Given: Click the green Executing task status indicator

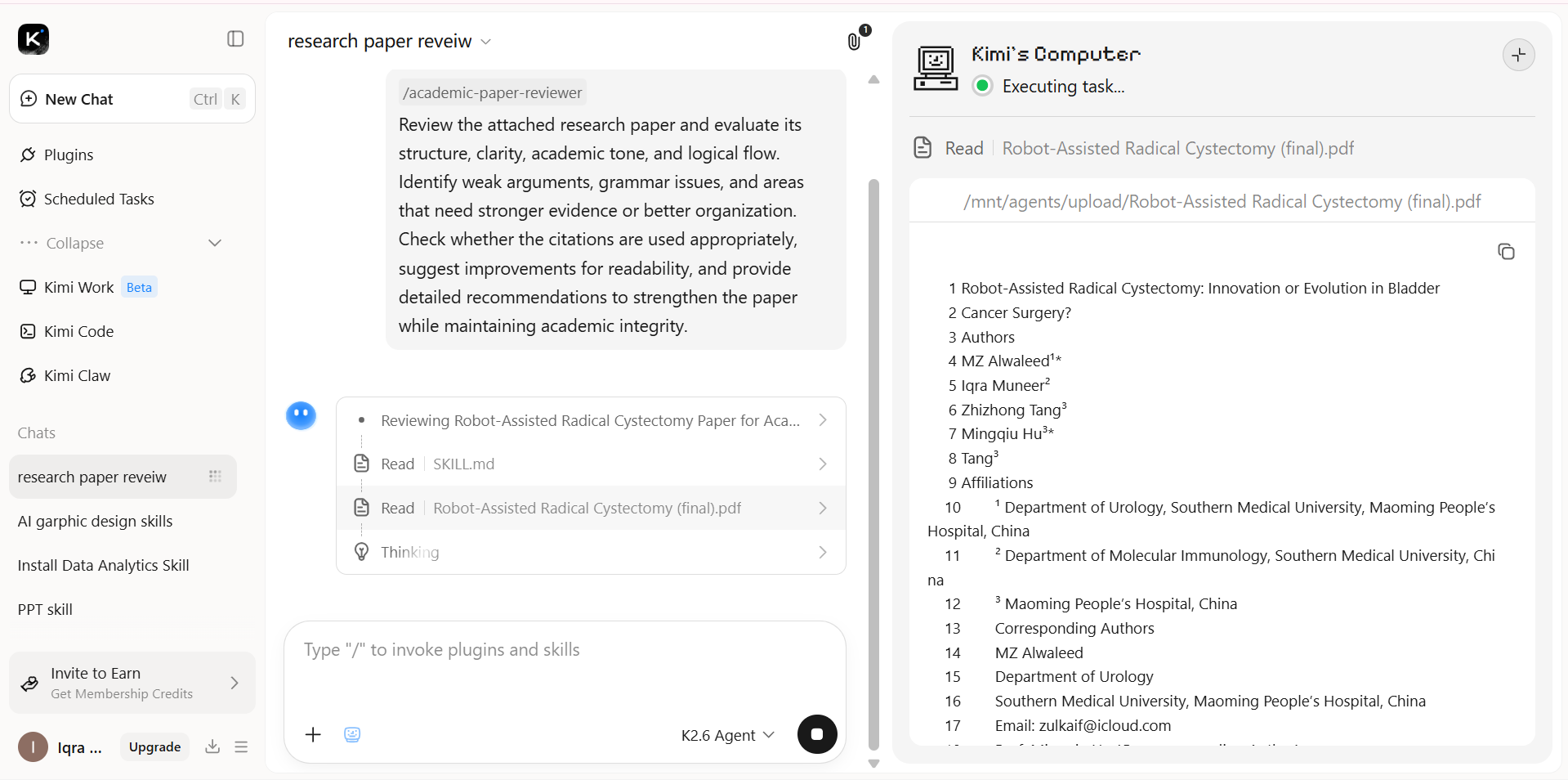Looking at the screenshot, I should (982, 86).
